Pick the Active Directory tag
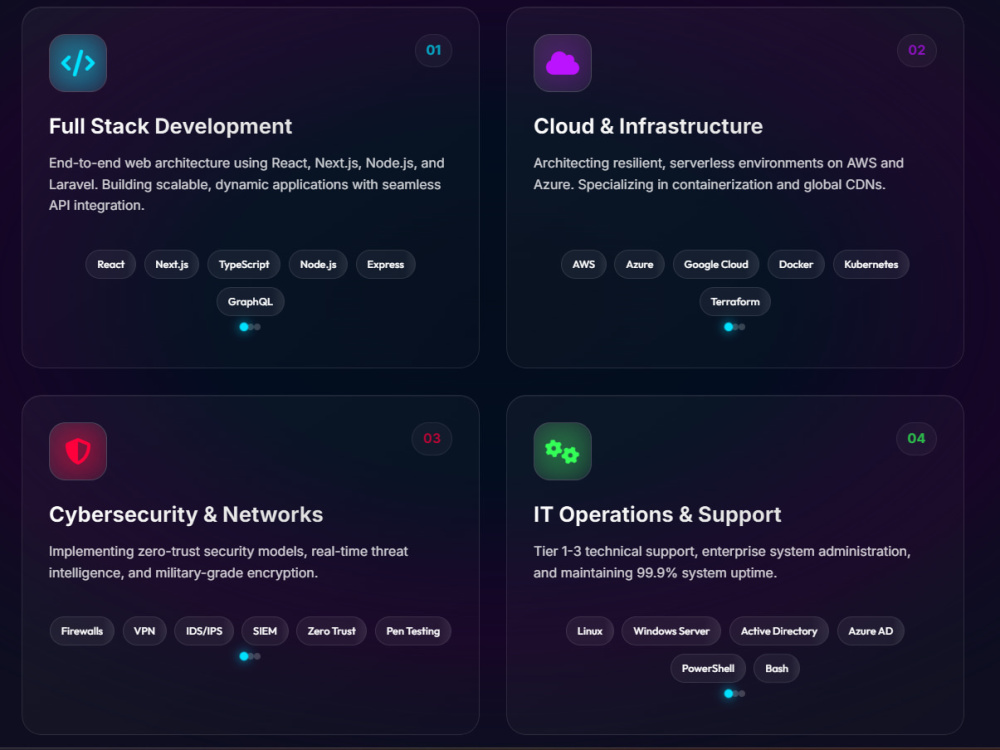The height and width of the screenshot is (750, 1000). pos(779,631)
